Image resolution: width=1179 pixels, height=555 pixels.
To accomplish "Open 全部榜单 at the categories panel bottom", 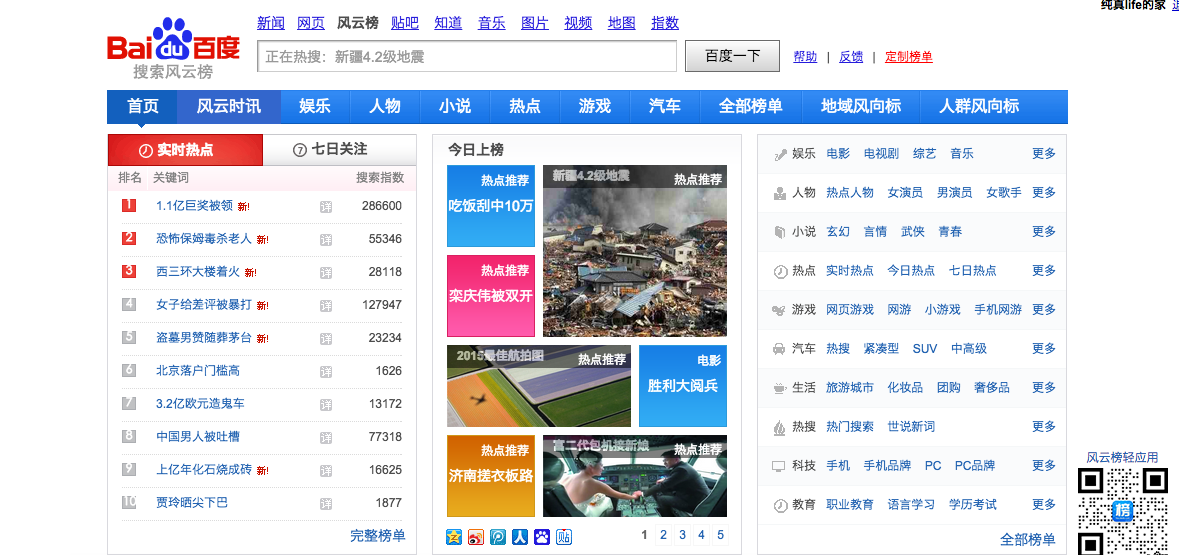I will click(1028, 539).
